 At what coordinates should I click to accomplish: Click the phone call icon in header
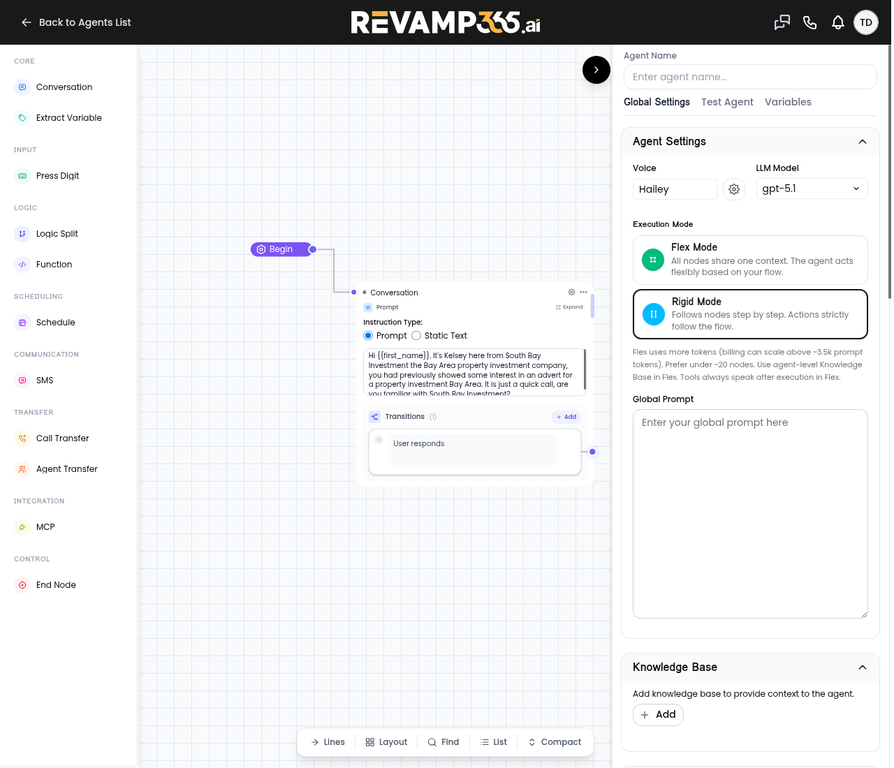[810, 22]
